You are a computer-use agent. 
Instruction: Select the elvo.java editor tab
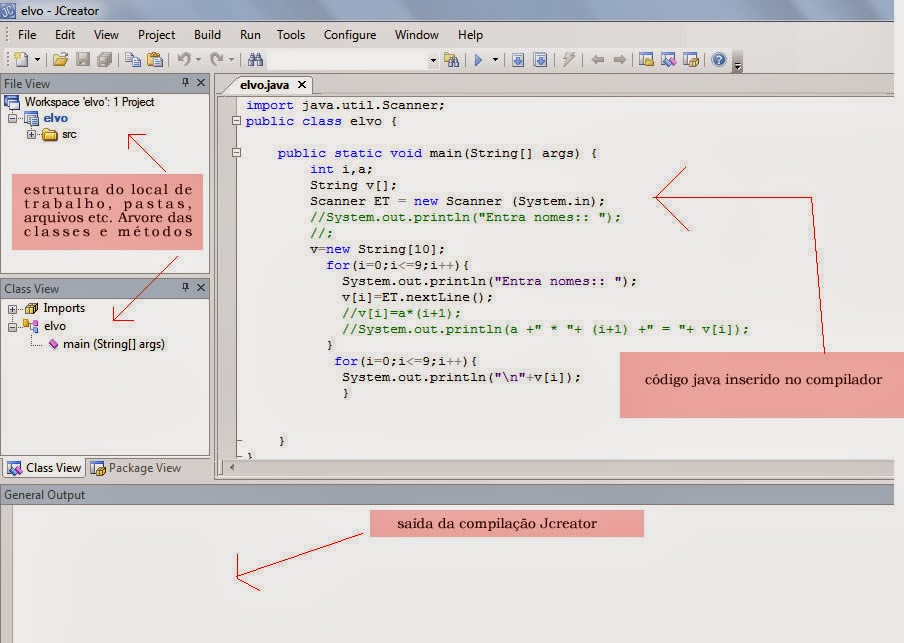click(268, 85)
